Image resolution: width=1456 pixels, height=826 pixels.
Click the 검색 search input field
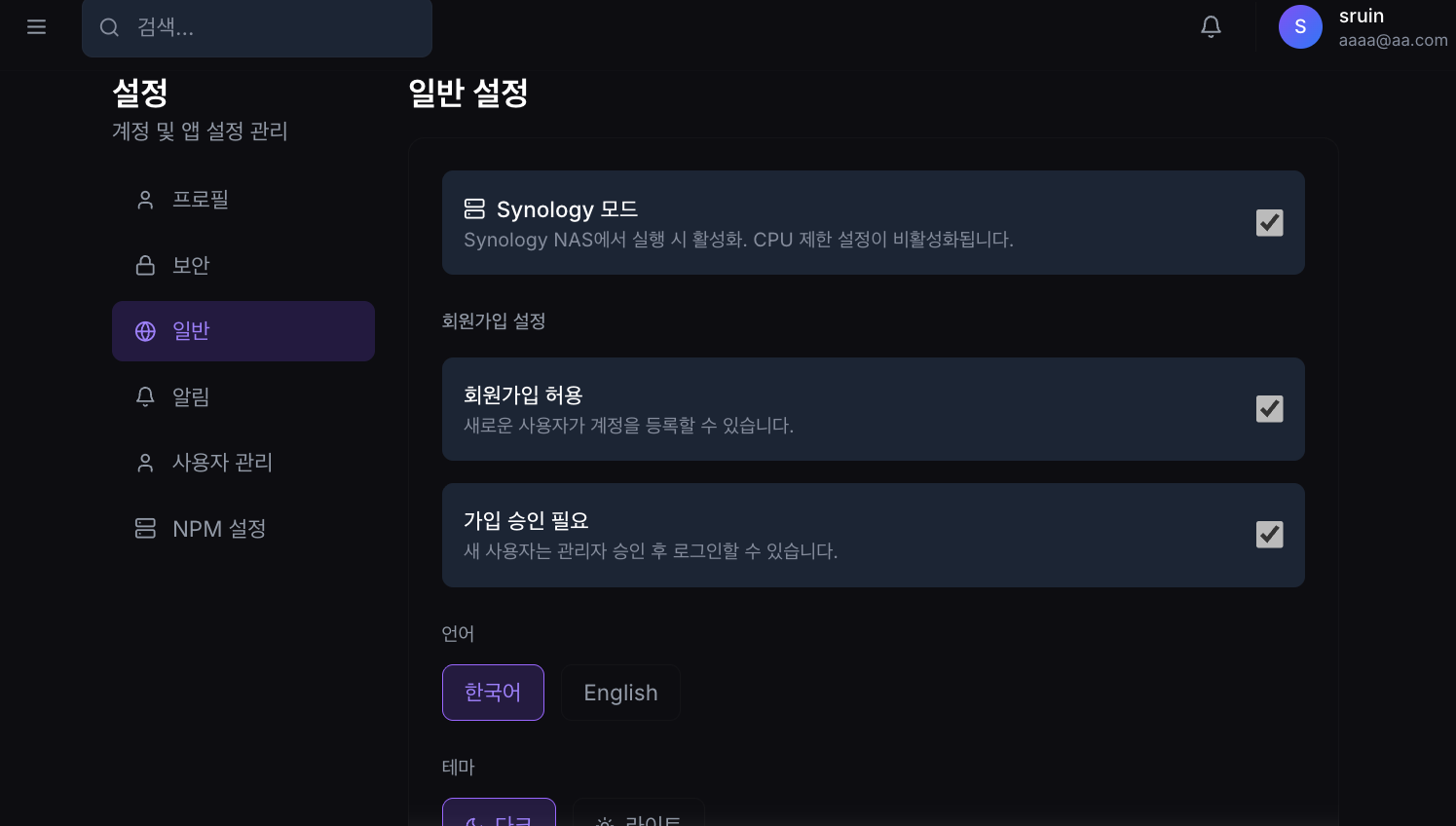257,27
